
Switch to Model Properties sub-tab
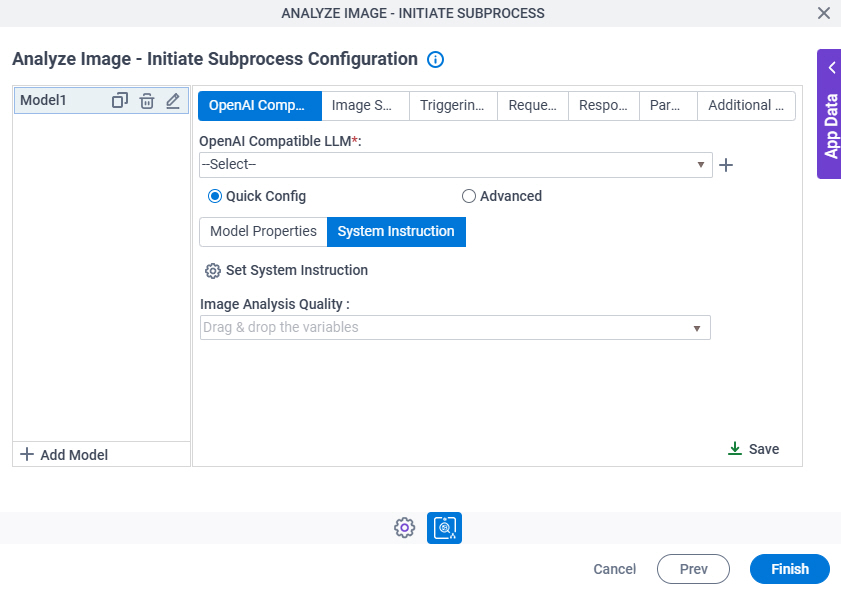tap(263, 232)
